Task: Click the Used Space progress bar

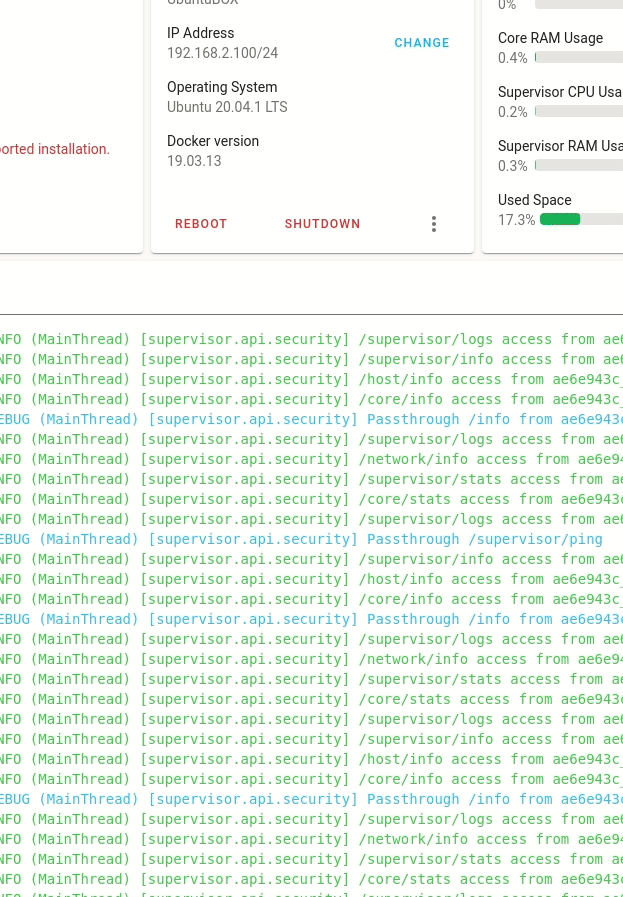Action: pos(581,219)
